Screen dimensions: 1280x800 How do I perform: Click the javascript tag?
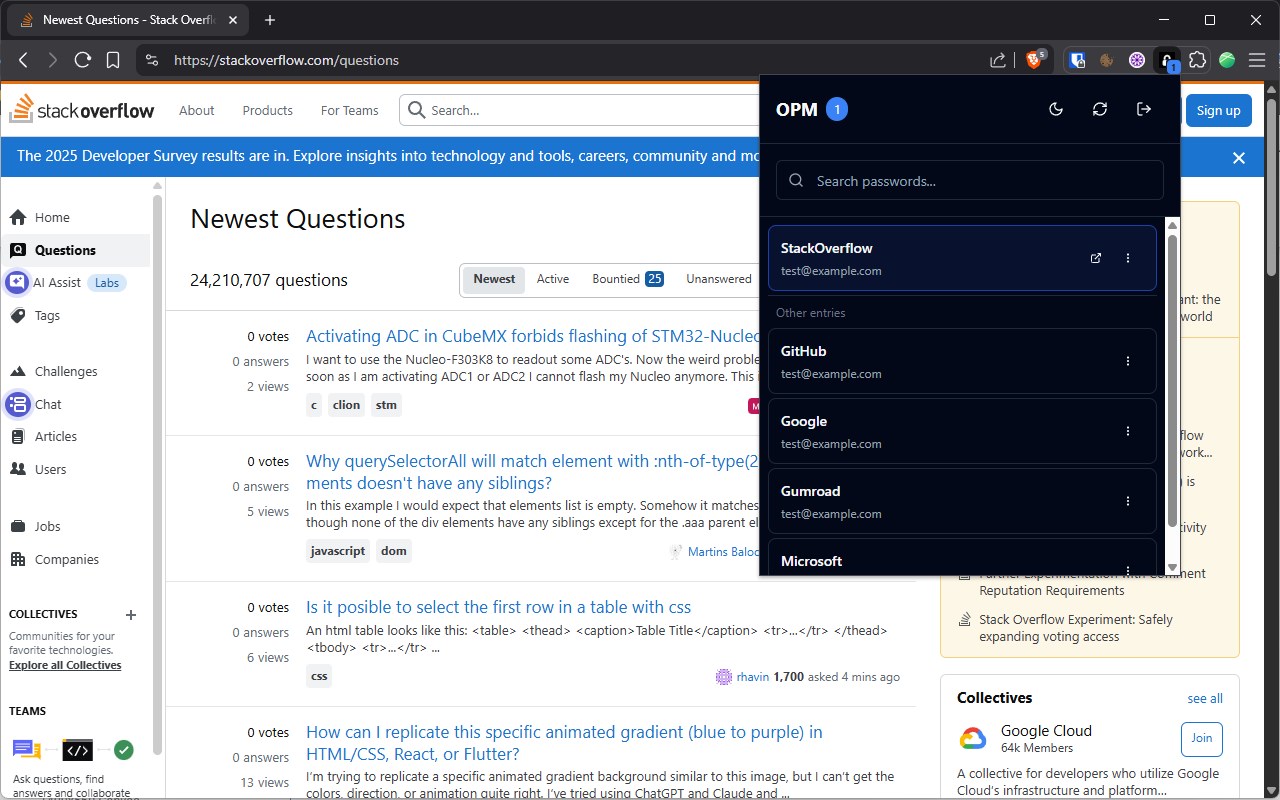[x=338, y=551]
